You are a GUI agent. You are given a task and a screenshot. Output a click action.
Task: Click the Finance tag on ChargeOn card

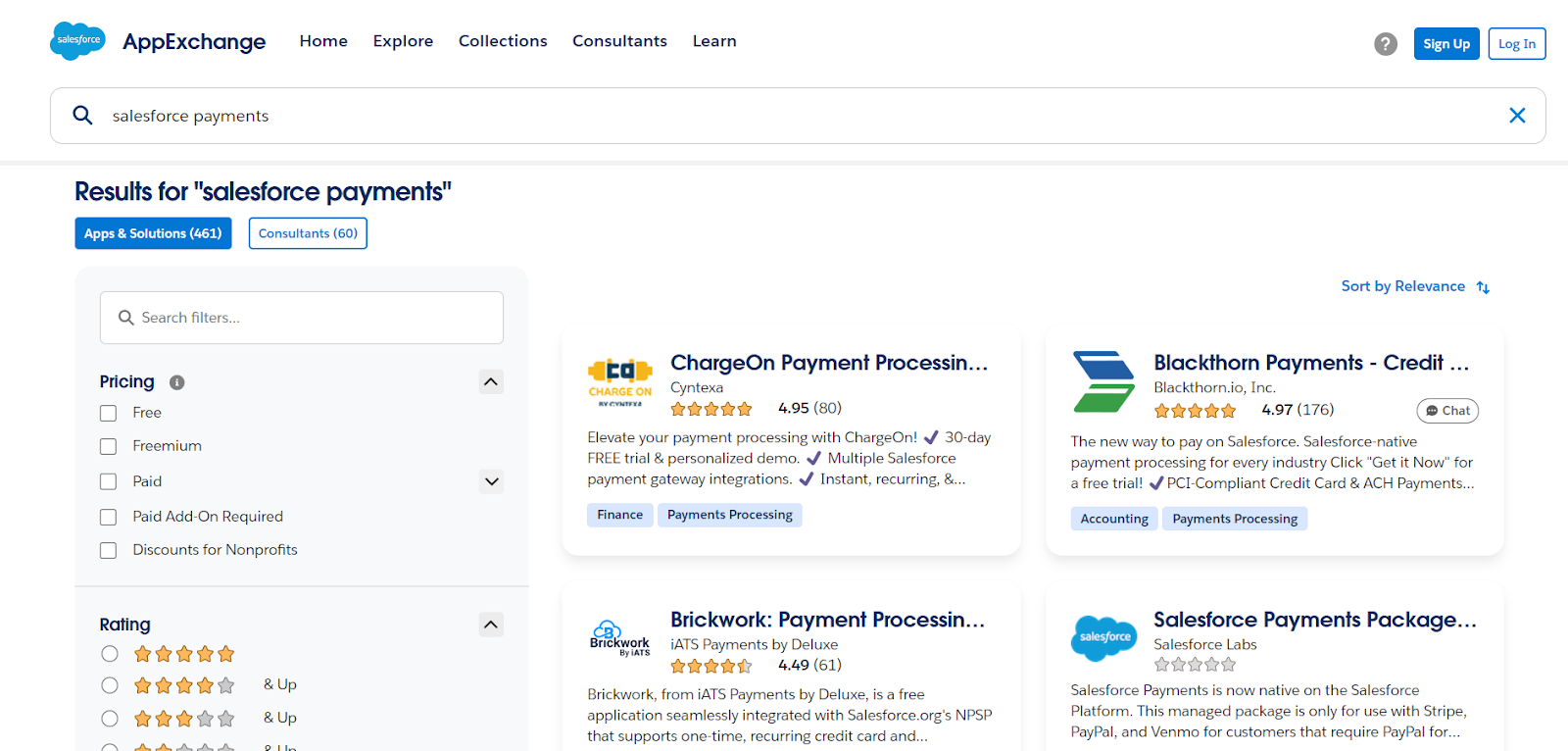[620, 515]
